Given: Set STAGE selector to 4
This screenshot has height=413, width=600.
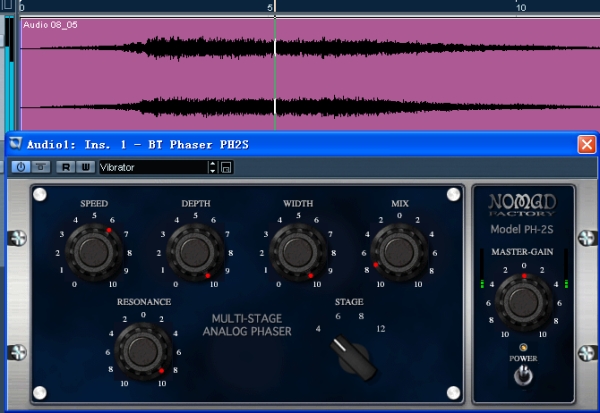Looking at the screenshot, I should click(x=318, y=329).
